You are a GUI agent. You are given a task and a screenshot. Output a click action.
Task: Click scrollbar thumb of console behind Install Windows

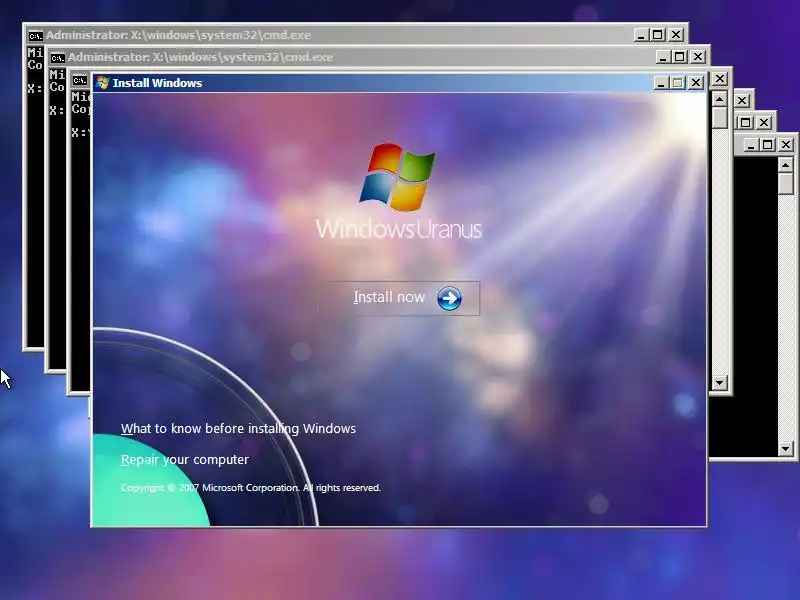click(x=719, y=117)
